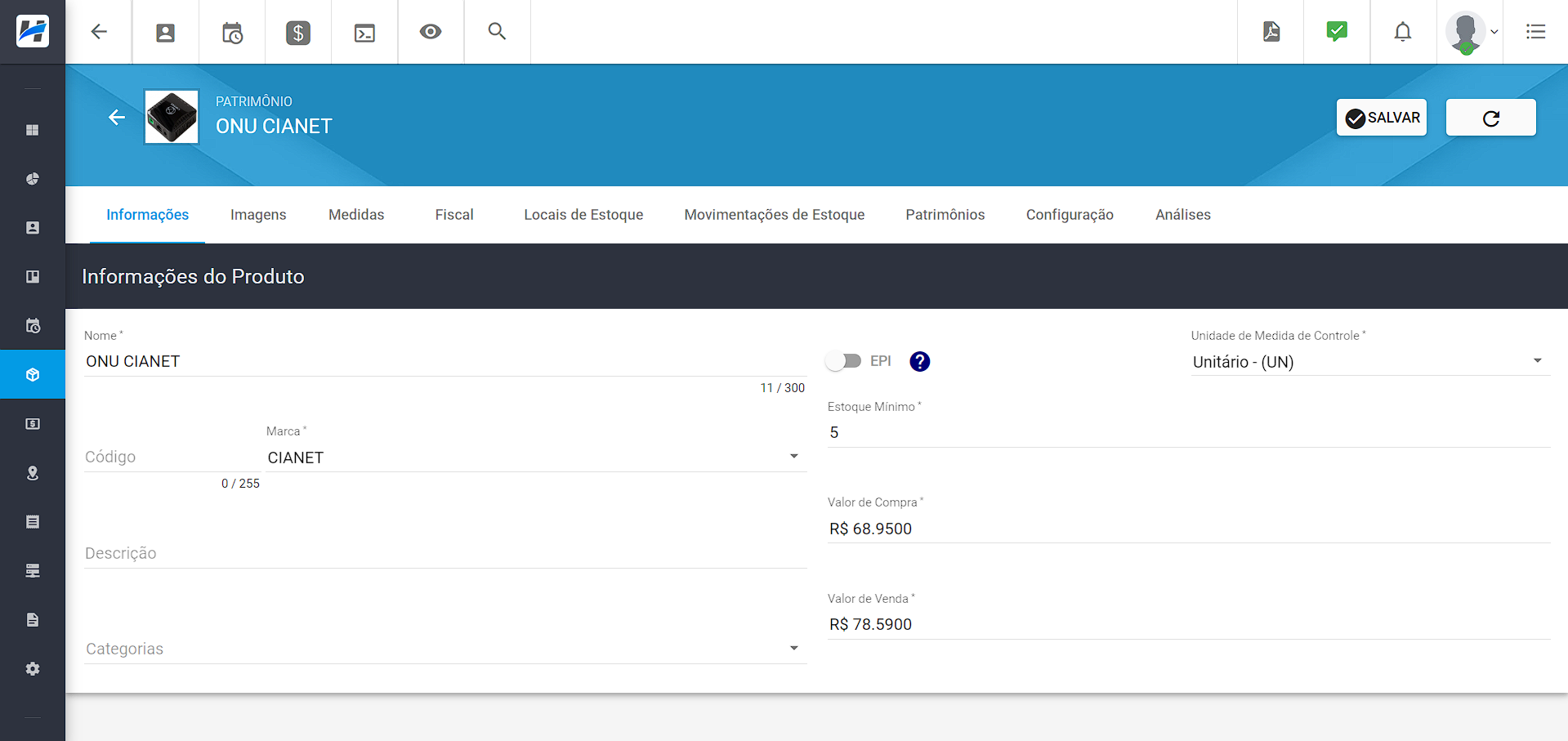Open calendar clock icon in sidebar
The image size is (1568, 741).
pyautogui.click(x=33, y=326)
